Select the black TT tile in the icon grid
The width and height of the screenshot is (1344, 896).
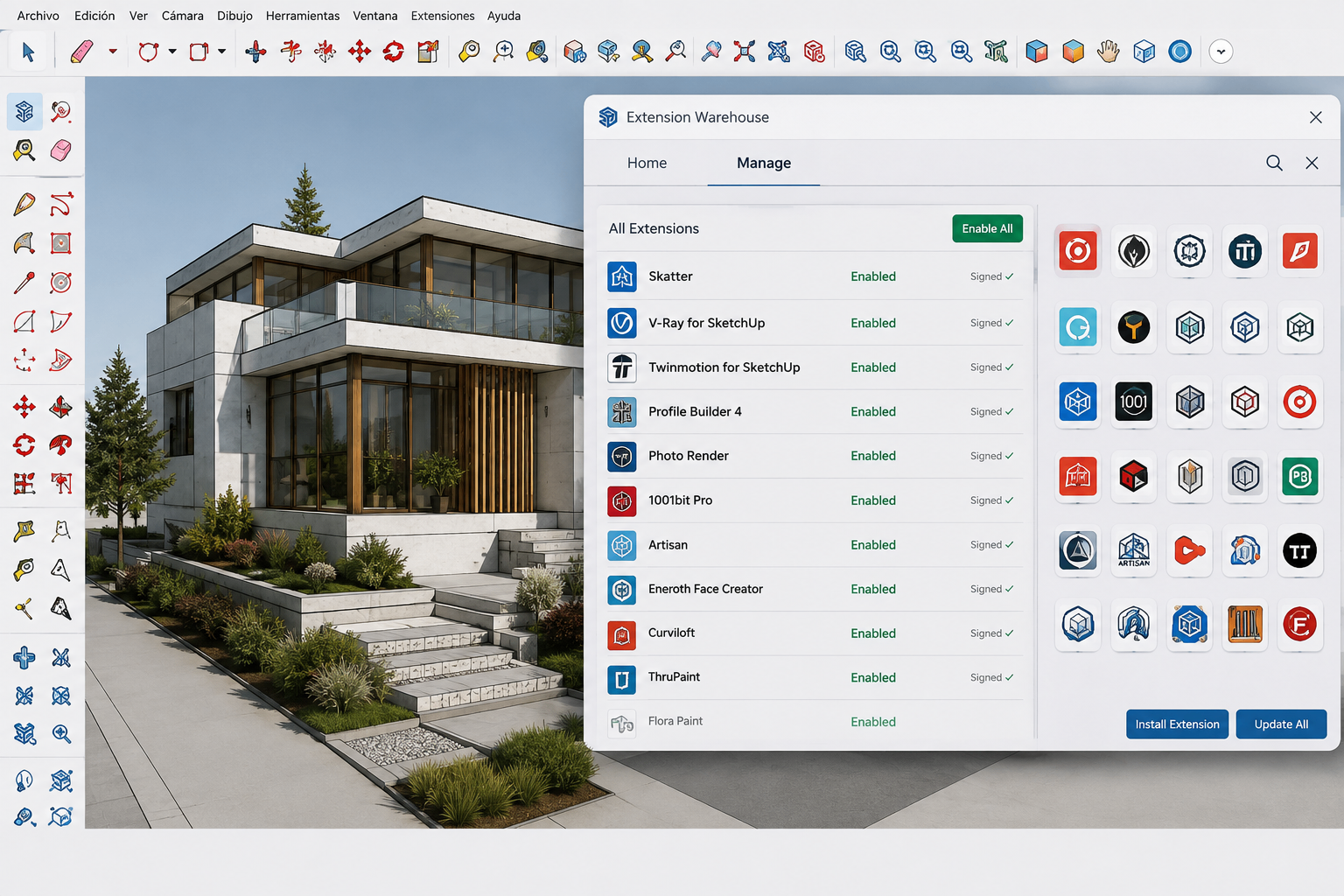pos(1300,551)
